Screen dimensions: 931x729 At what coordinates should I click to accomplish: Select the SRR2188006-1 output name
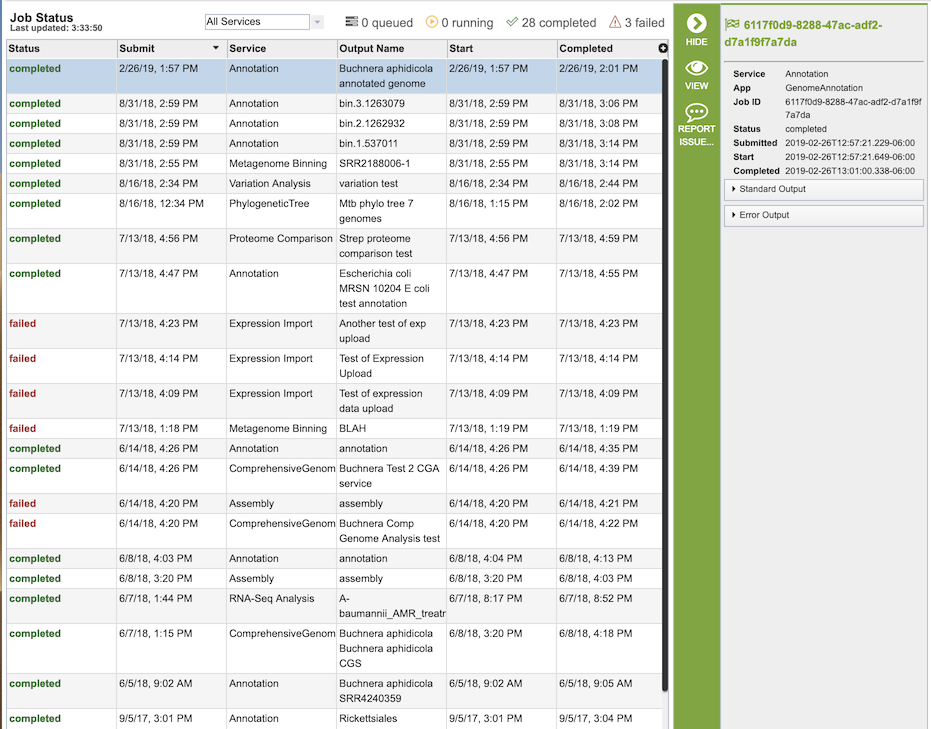click(375, 163)
